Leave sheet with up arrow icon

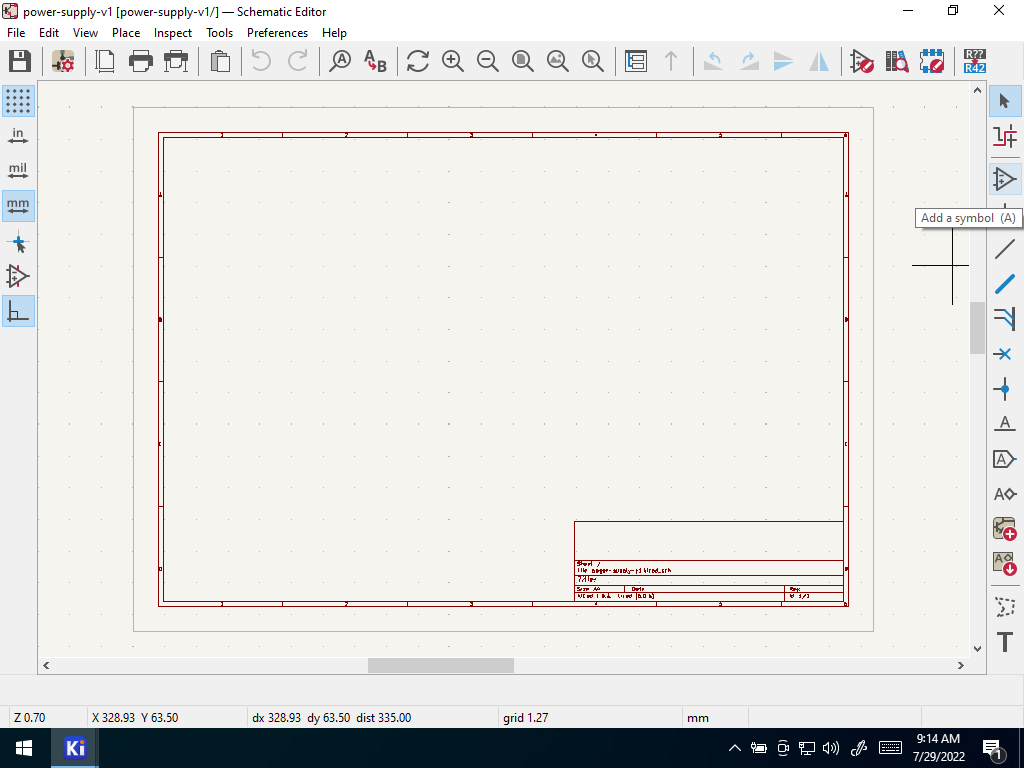[671, 61]
